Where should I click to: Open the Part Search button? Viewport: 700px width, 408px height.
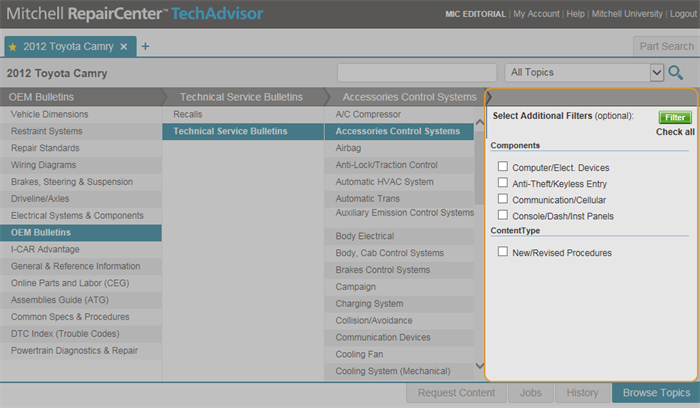pos(666,46)
